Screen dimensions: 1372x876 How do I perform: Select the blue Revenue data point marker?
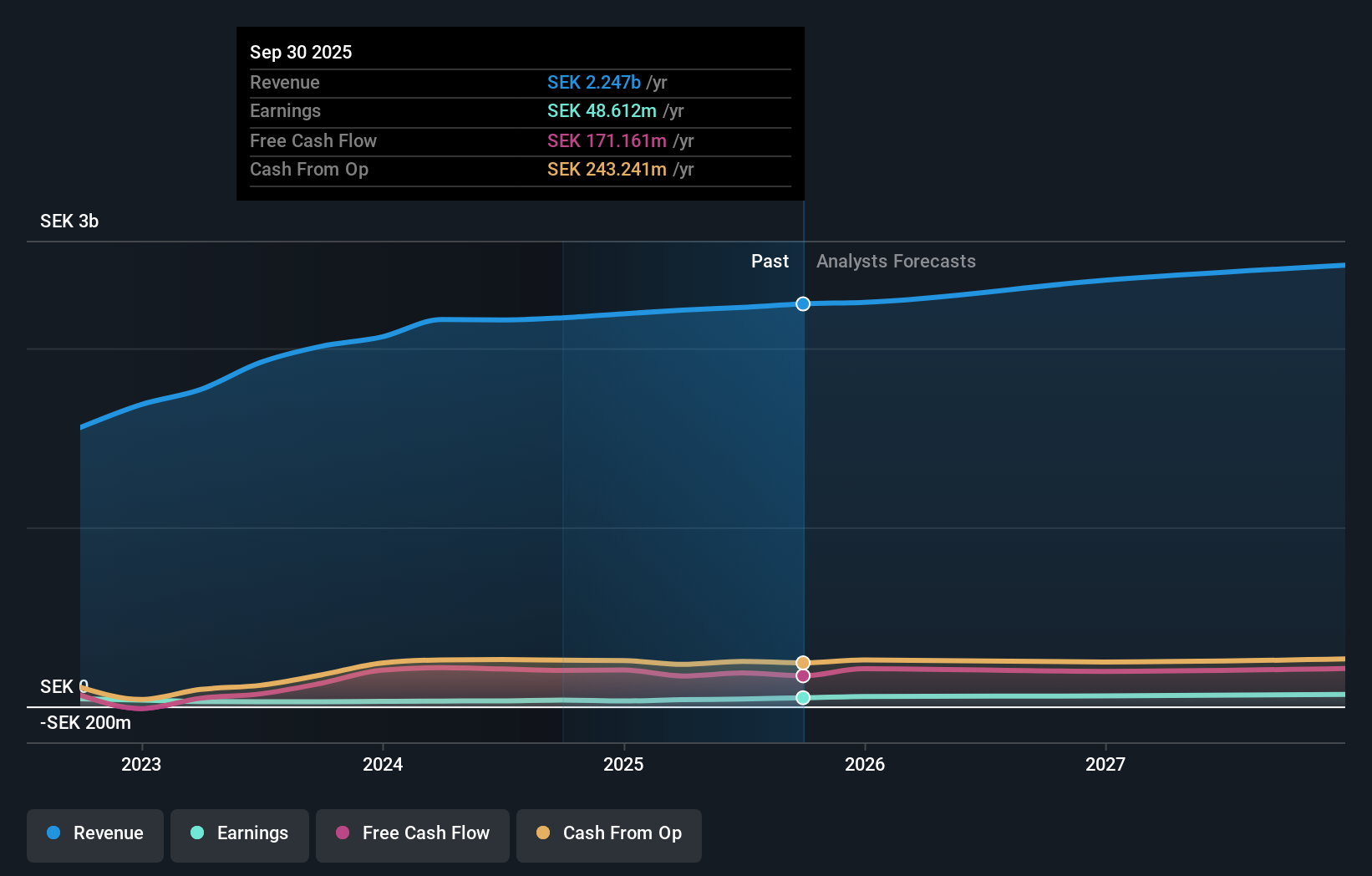click(803, 304)
